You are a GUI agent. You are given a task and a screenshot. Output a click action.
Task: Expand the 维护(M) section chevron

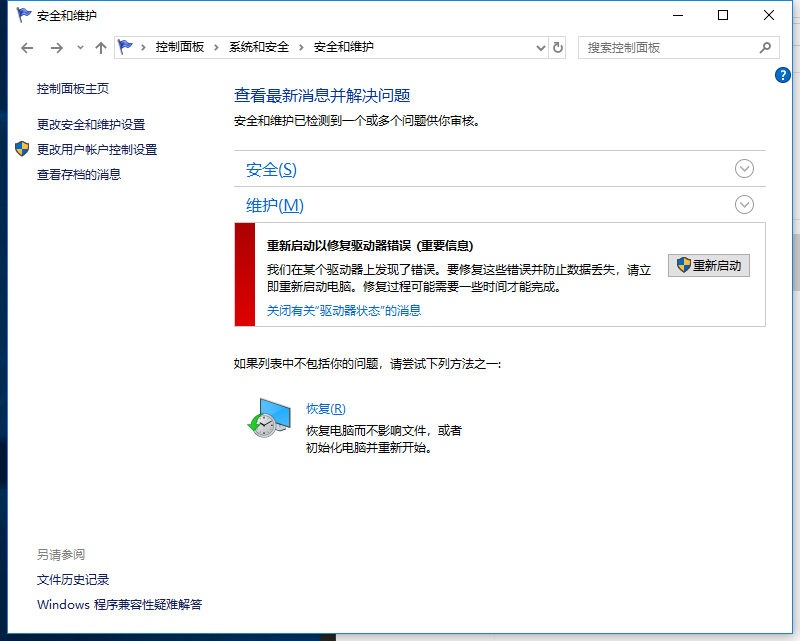744,204
